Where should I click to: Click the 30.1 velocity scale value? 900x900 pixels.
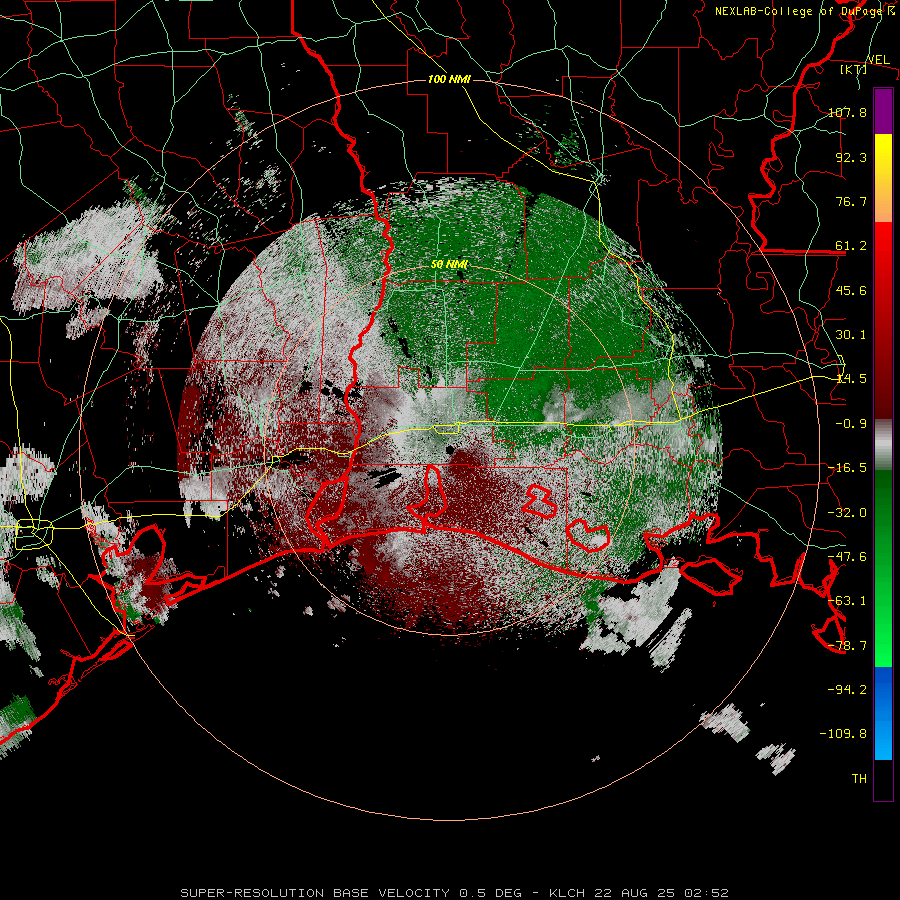(x=851, y=335)
